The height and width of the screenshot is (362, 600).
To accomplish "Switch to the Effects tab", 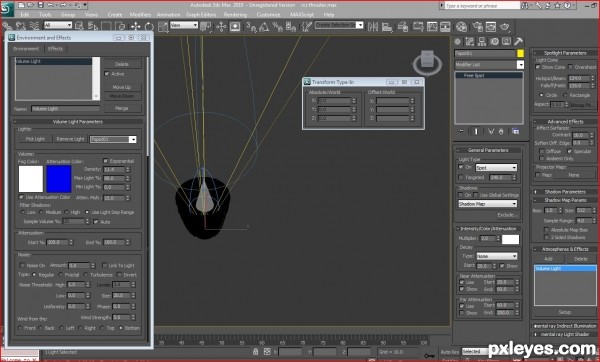I will (55, 49).
